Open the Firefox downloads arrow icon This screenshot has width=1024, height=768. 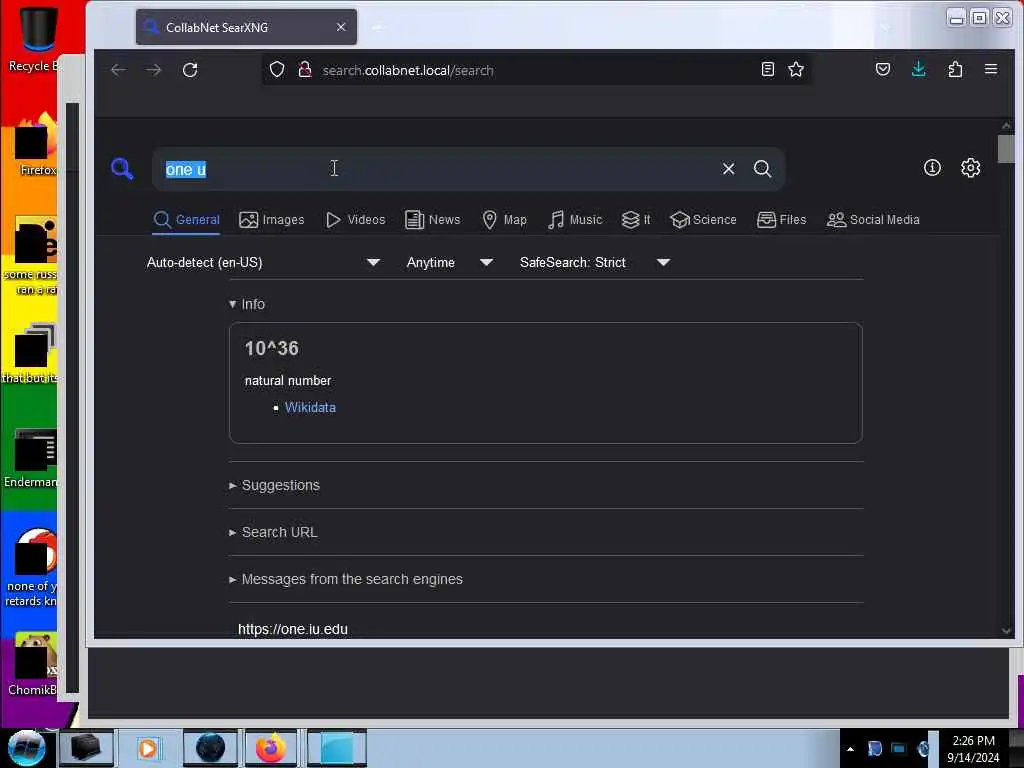tap(918, 69)
